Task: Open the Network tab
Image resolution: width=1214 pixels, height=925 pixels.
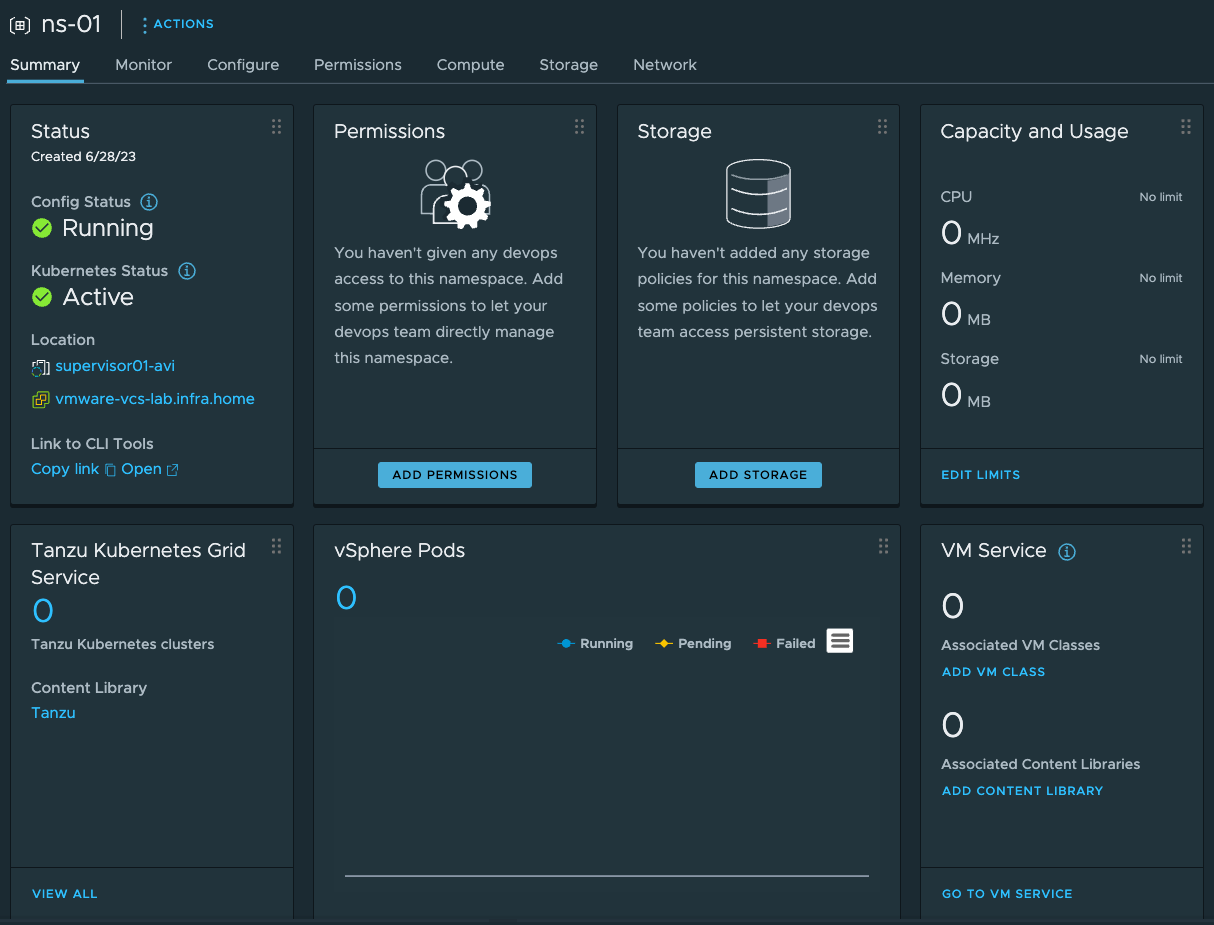Action: 664,65
